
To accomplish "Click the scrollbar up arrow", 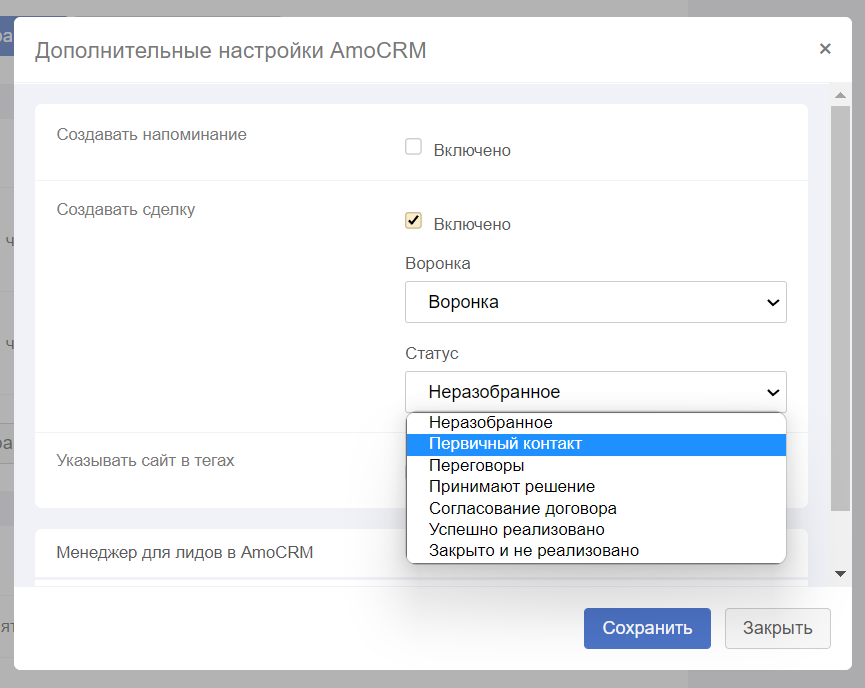I will 840,95.
